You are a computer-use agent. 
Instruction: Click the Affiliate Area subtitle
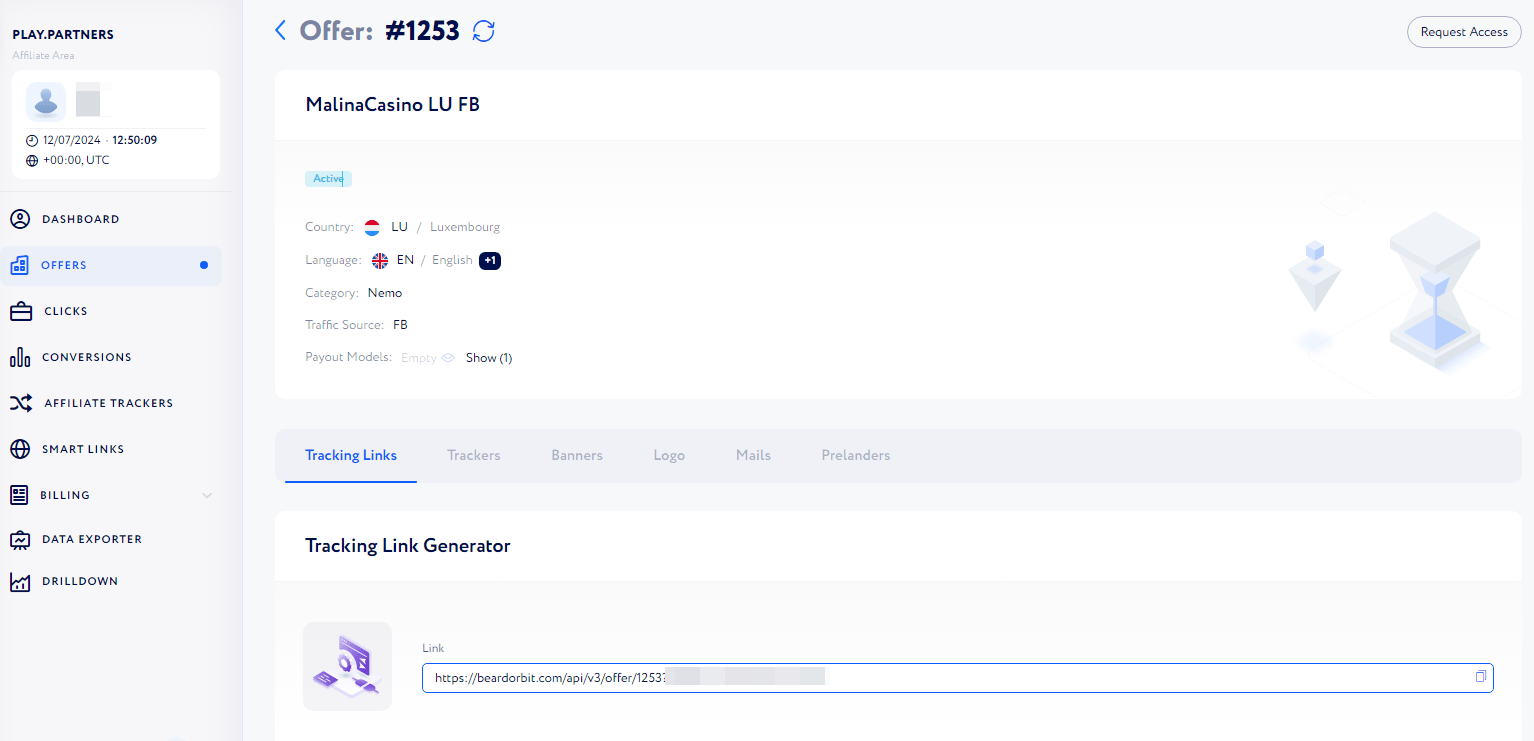pos(43,56)
